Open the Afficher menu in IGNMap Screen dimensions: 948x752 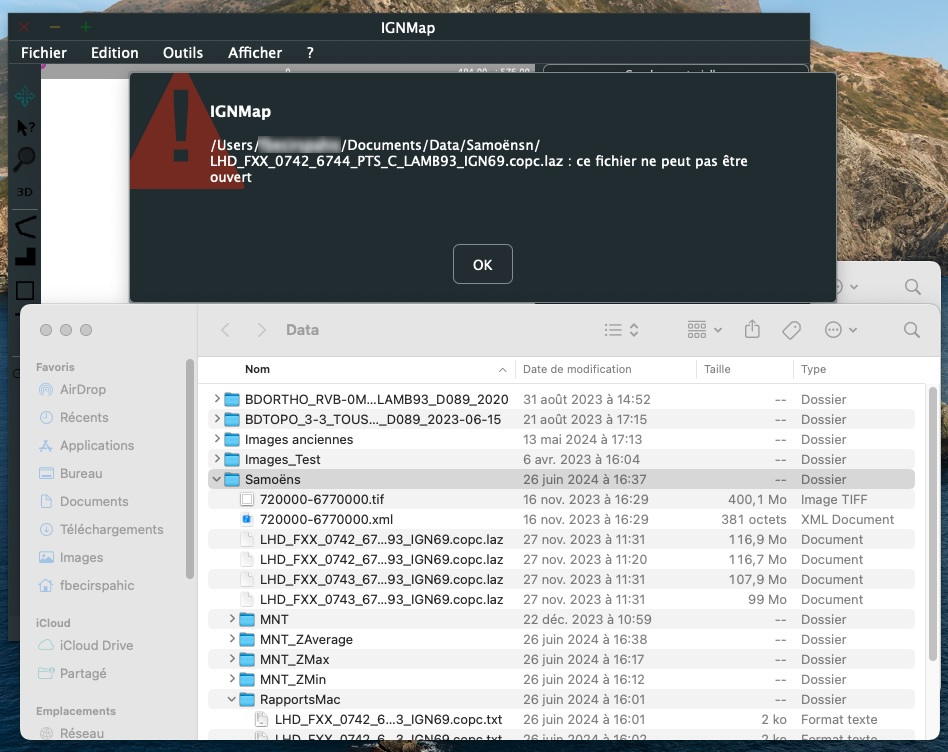[x=255, y=53]
